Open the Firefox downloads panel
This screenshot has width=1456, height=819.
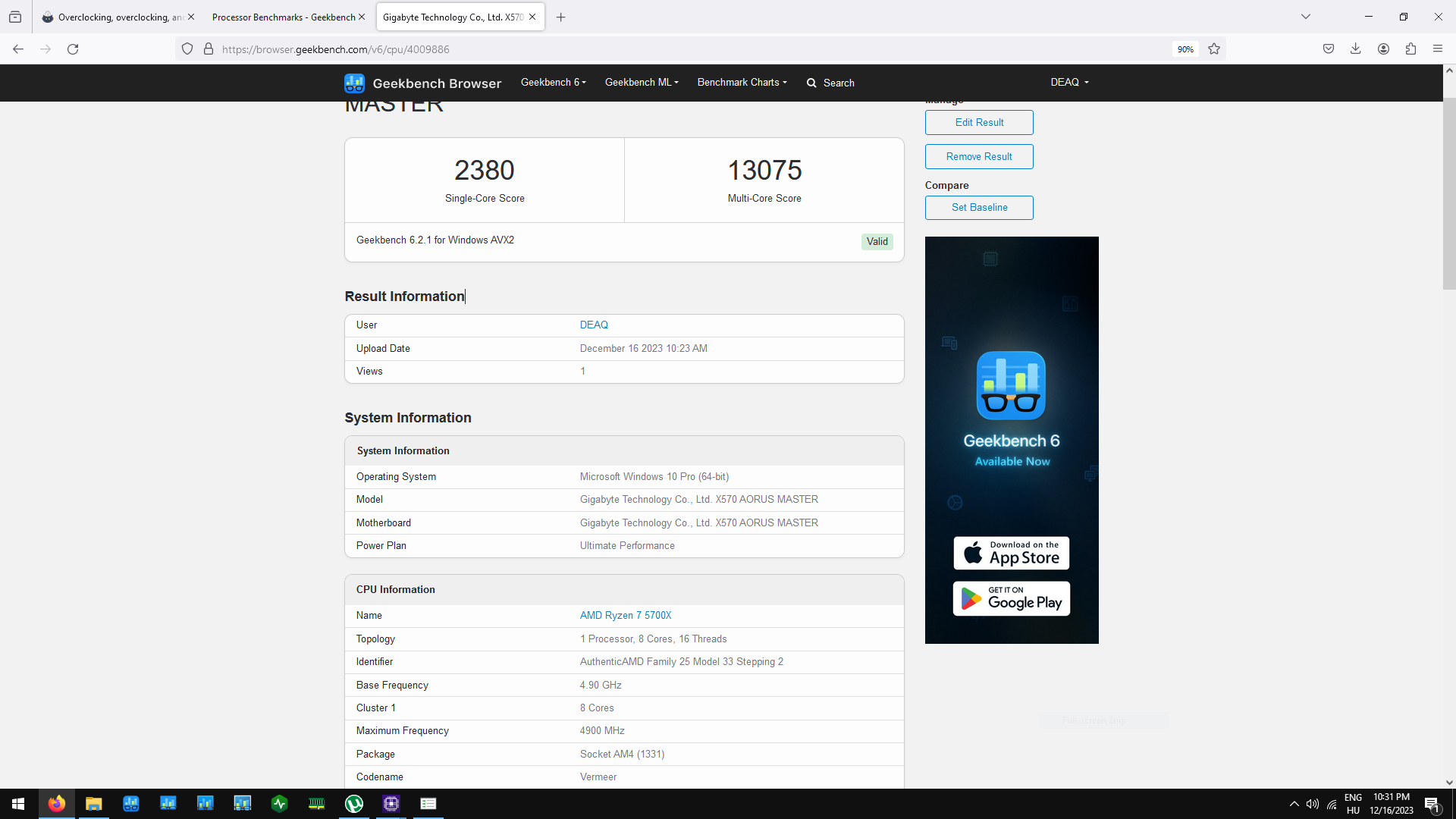pos(1356,49)
